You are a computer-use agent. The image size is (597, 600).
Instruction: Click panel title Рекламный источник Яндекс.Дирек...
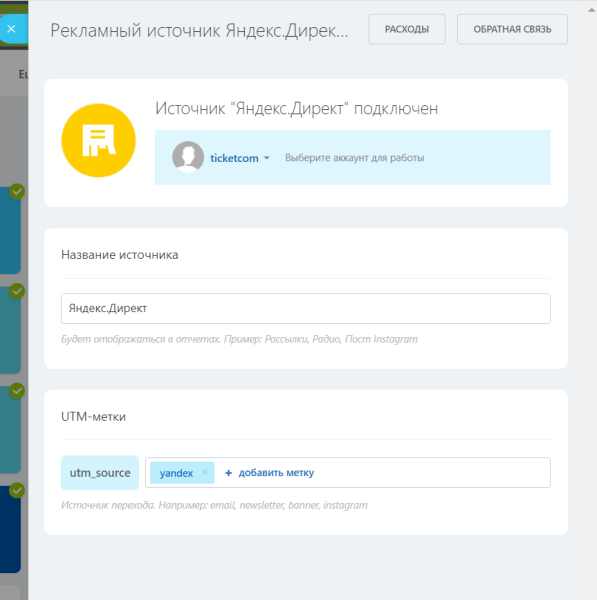[199, 31]
